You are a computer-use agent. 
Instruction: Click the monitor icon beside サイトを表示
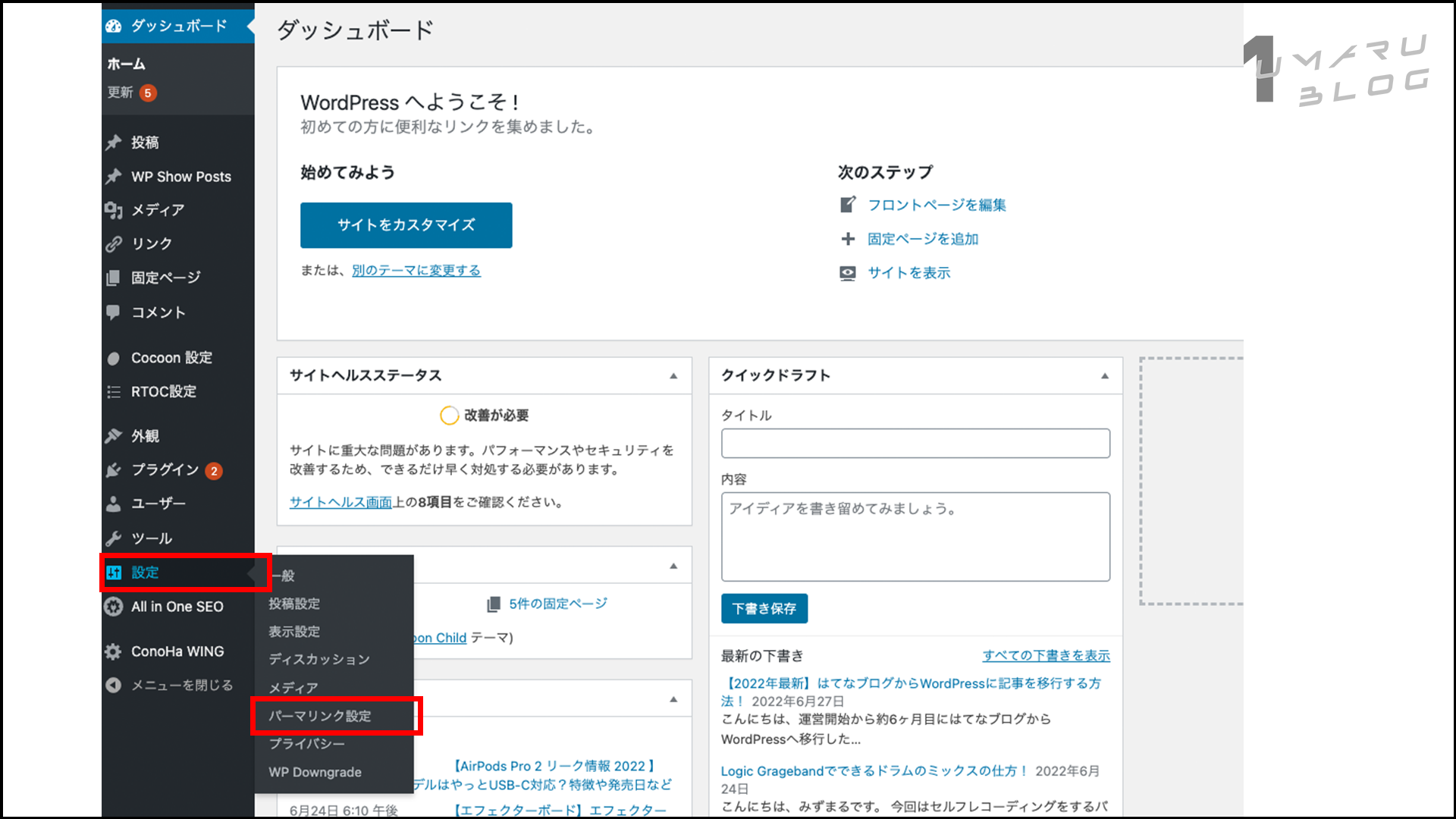(848, 273)
